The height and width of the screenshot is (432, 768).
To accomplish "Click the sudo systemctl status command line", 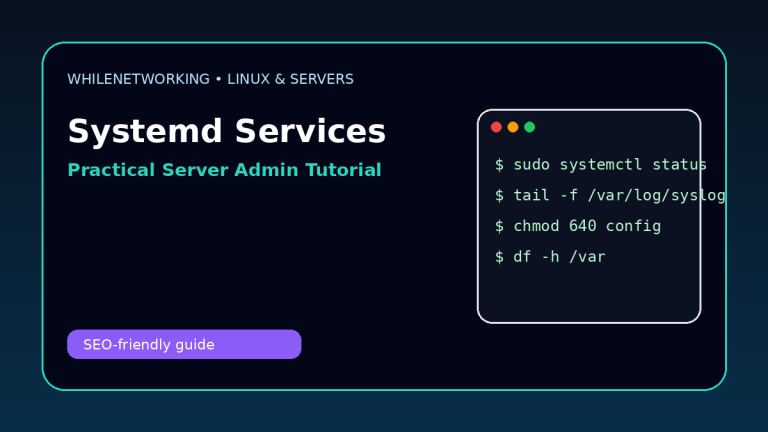I will 600,165.
